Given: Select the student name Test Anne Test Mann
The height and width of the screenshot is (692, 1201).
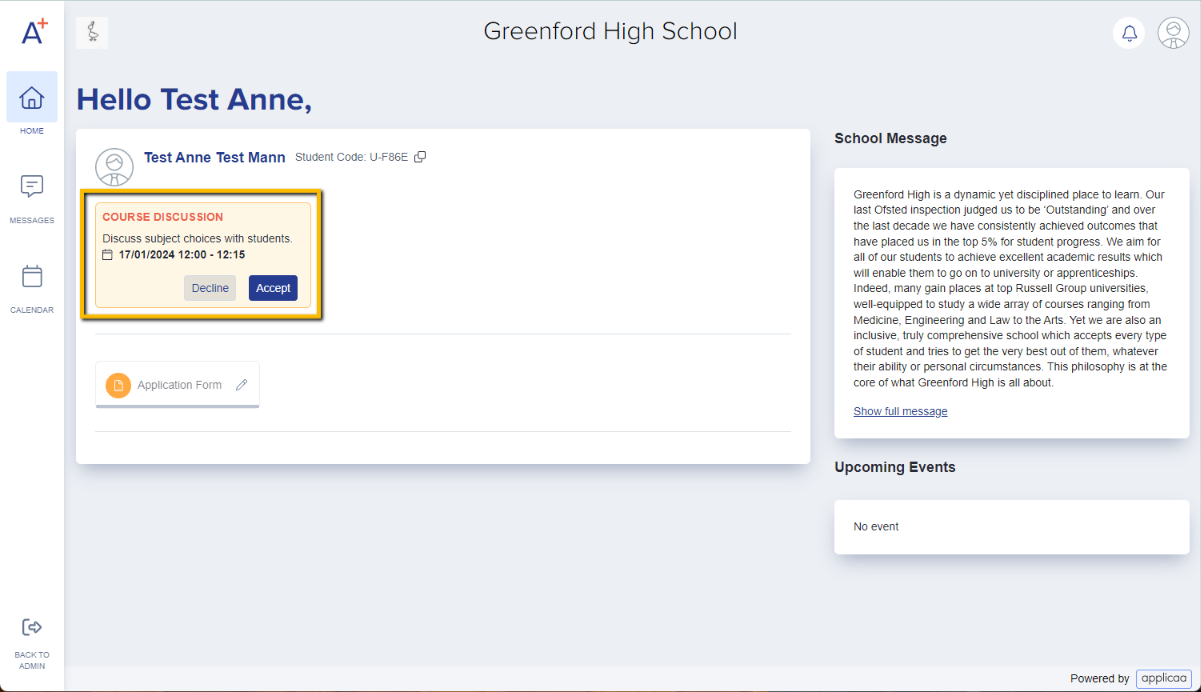Looking at the screenshot, I should click(x=214, y=157).
